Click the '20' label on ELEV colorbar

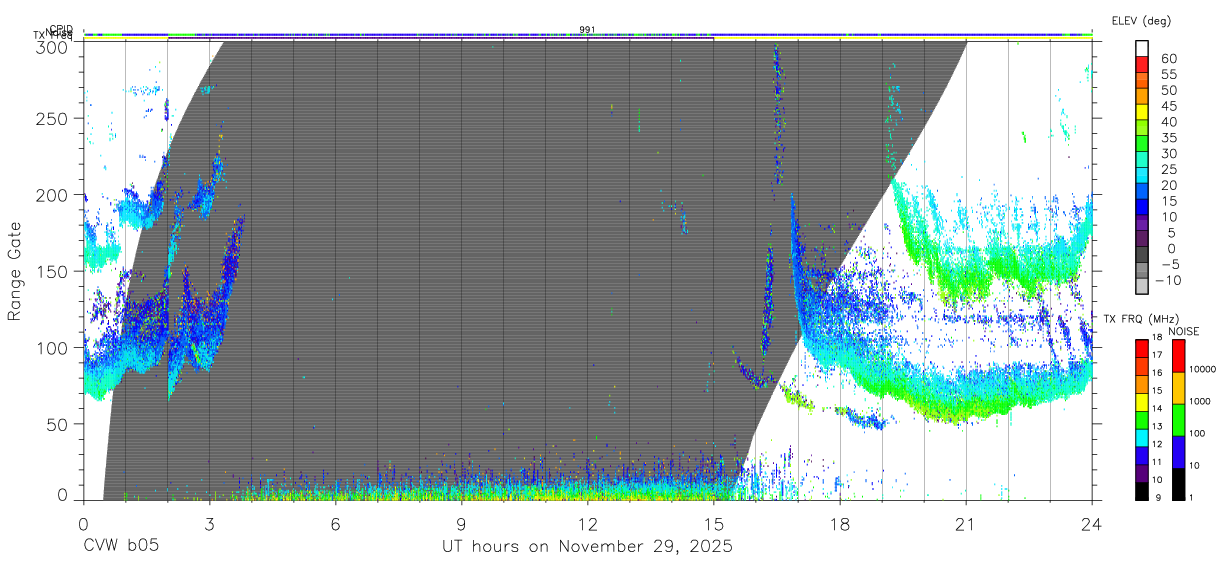pos(1168,186)
